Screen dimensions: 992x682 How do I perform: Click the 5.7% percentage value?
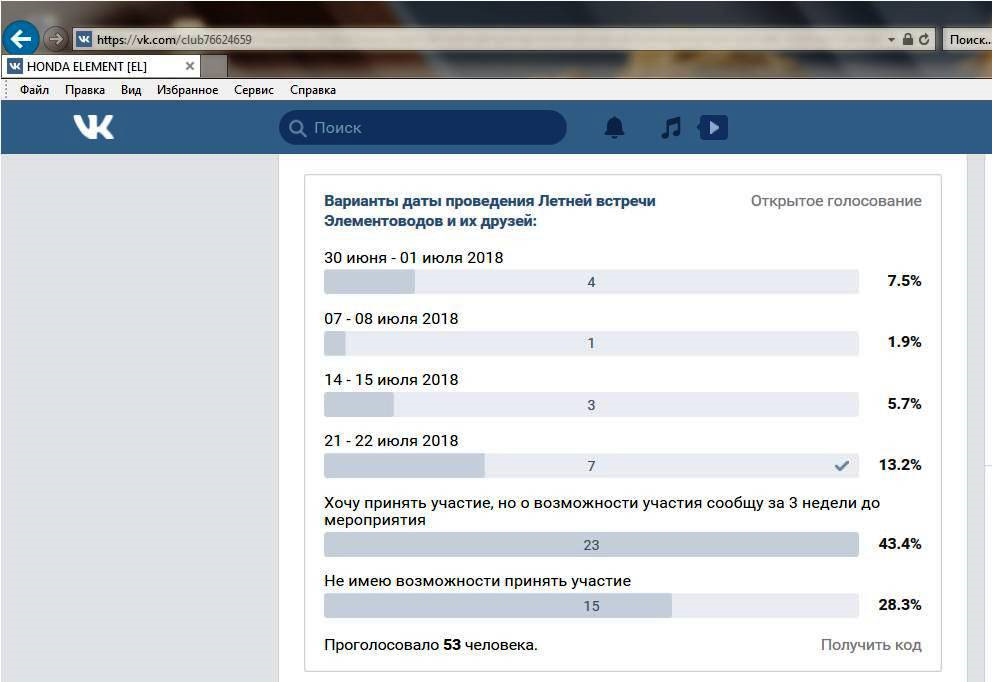click(x=904, y=403)
